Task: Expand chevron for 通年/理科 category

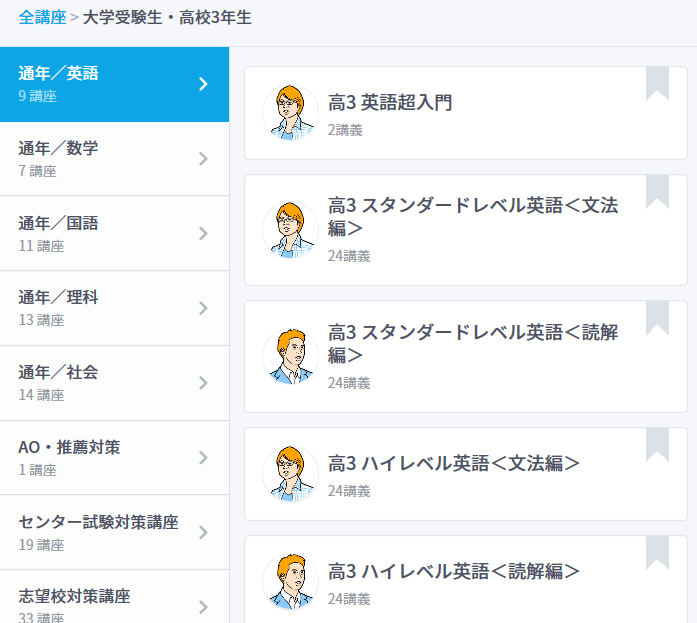Action: [x=203, y=308]
